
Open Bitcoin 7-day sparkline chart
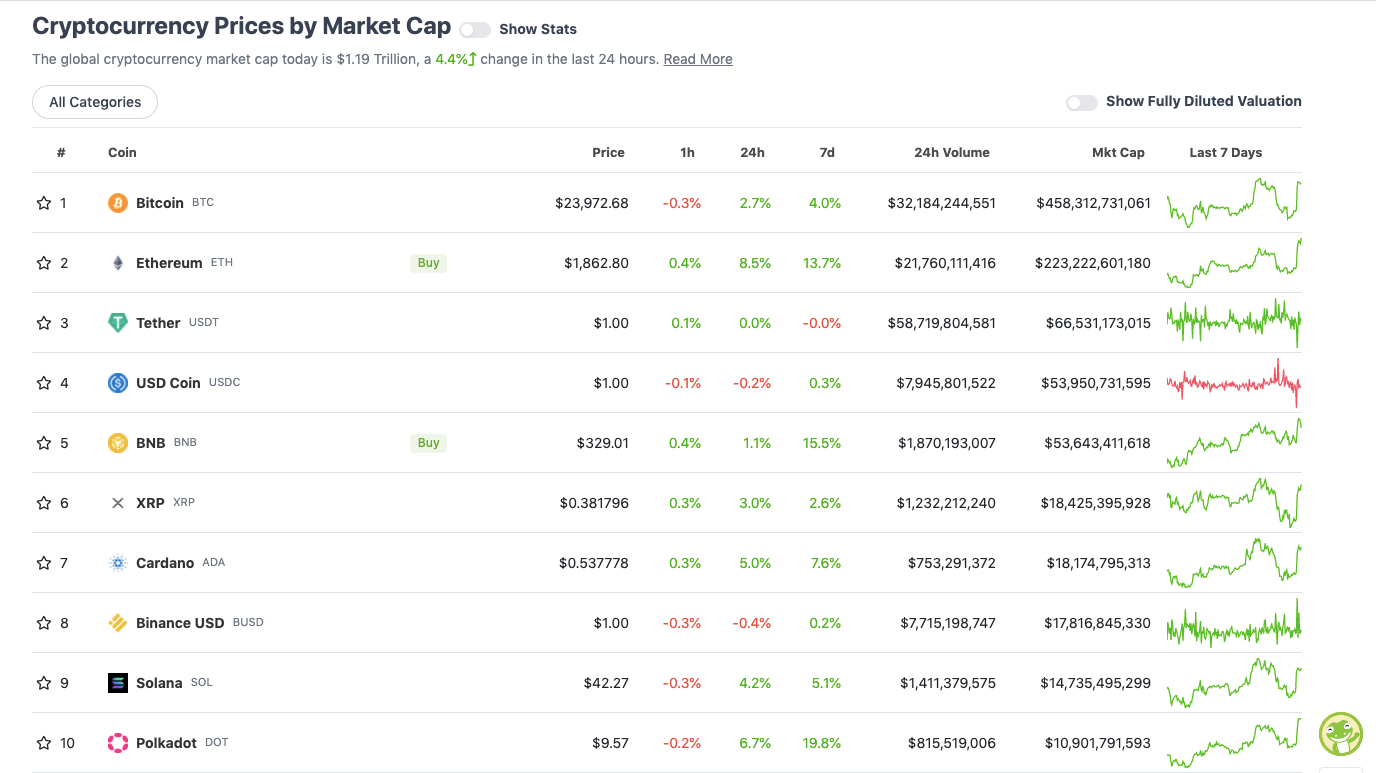(x=1234, y=203)
